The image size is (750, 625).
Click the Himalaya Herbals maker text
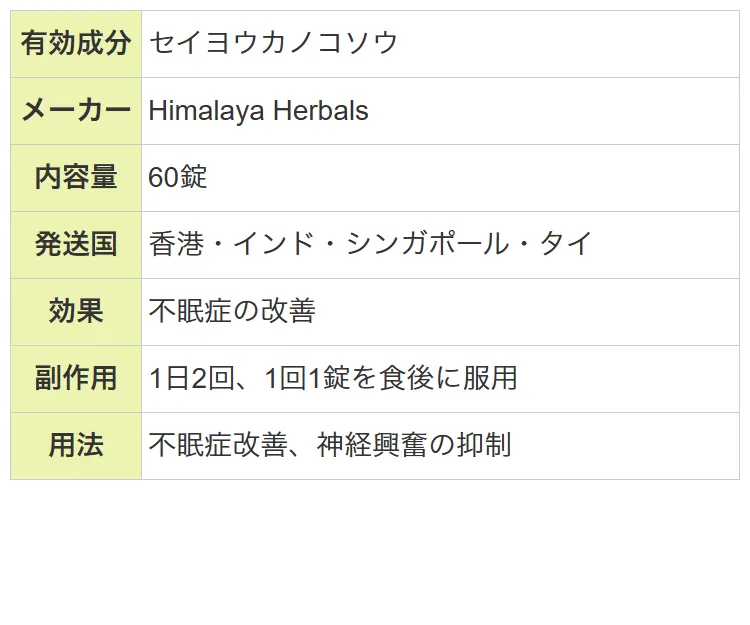(x=258, y=110)
